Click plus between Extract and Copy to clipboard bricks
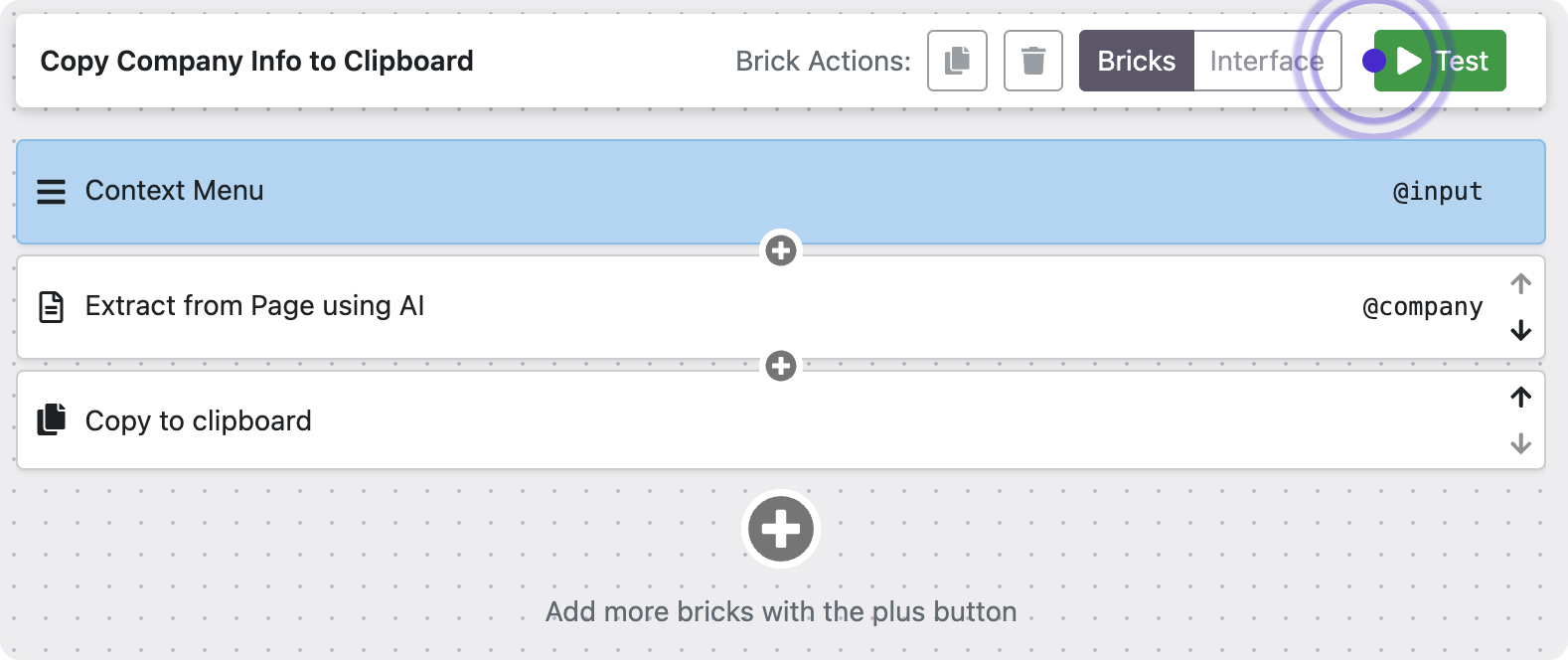The image size is (1568, 660). pos(781,366)
